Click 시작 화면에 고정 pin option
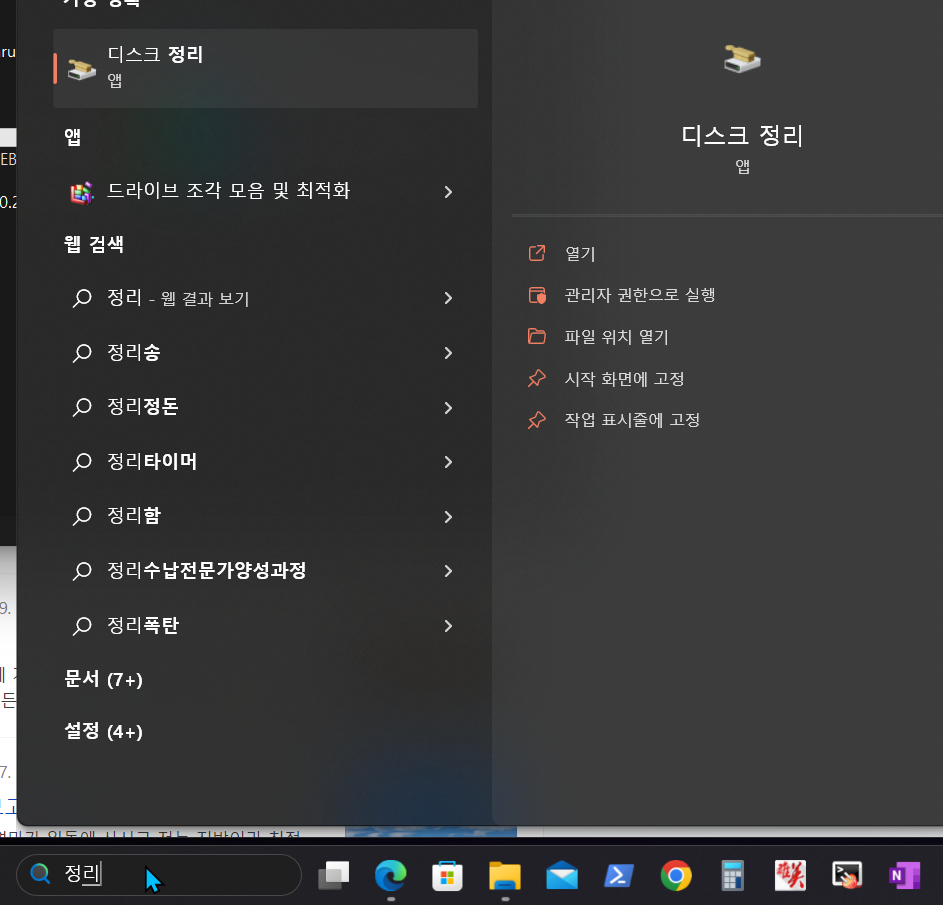This screenshot has height=905, width=943. [x=624, y=379]
